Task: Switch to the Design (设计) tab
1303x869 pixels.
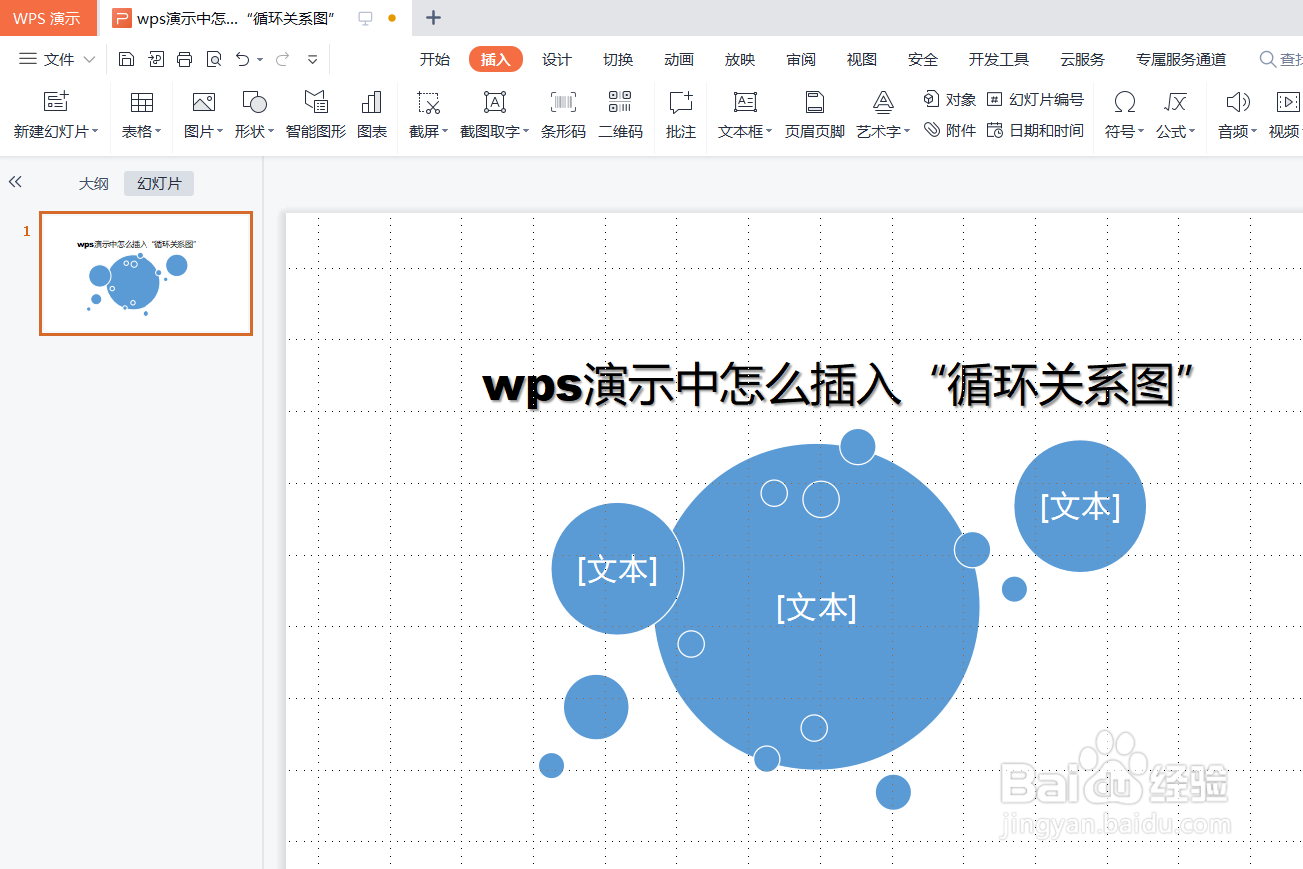Action: 557,59
